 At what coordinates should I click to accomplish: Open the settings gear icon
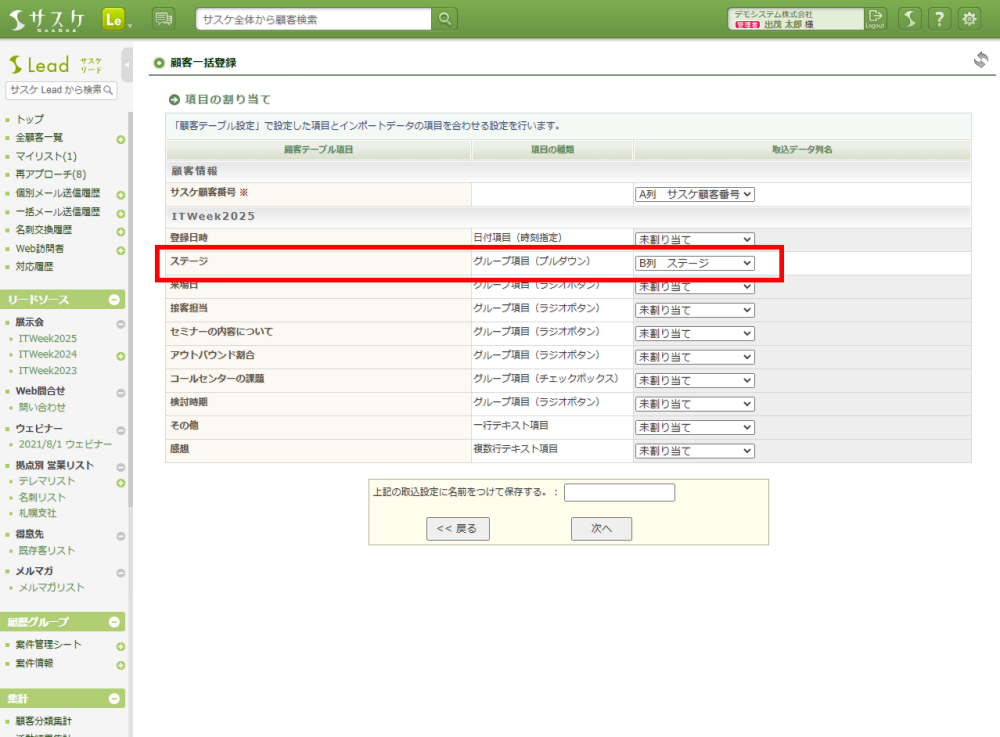point(969,19)
